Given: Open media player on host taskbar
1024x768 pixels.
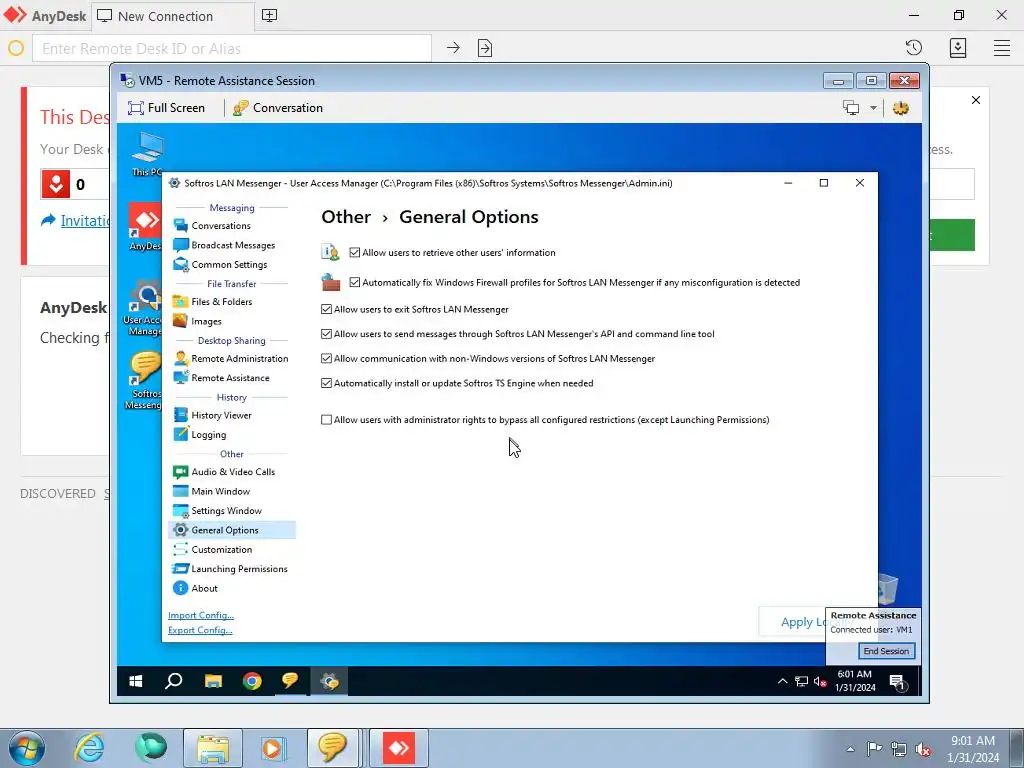Looking at the screenshot, I should [x=273, y=748].
